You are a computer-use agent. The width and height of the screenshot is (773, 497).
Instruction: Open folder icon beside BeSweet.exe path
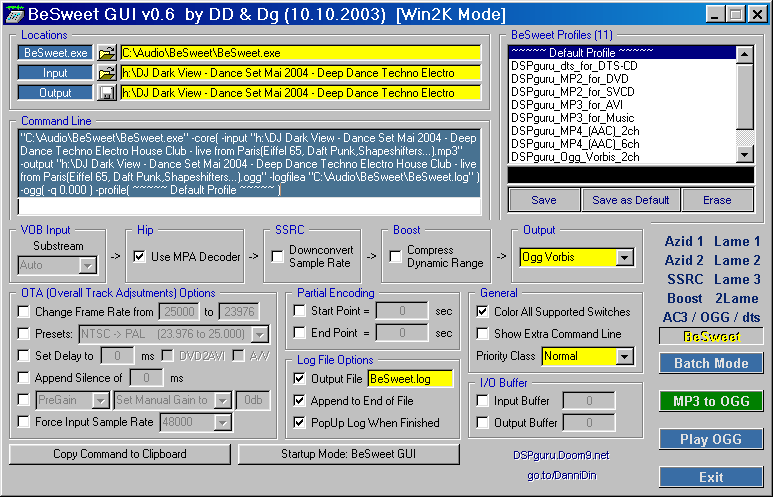pyautogui.click(x=106, y=53)
